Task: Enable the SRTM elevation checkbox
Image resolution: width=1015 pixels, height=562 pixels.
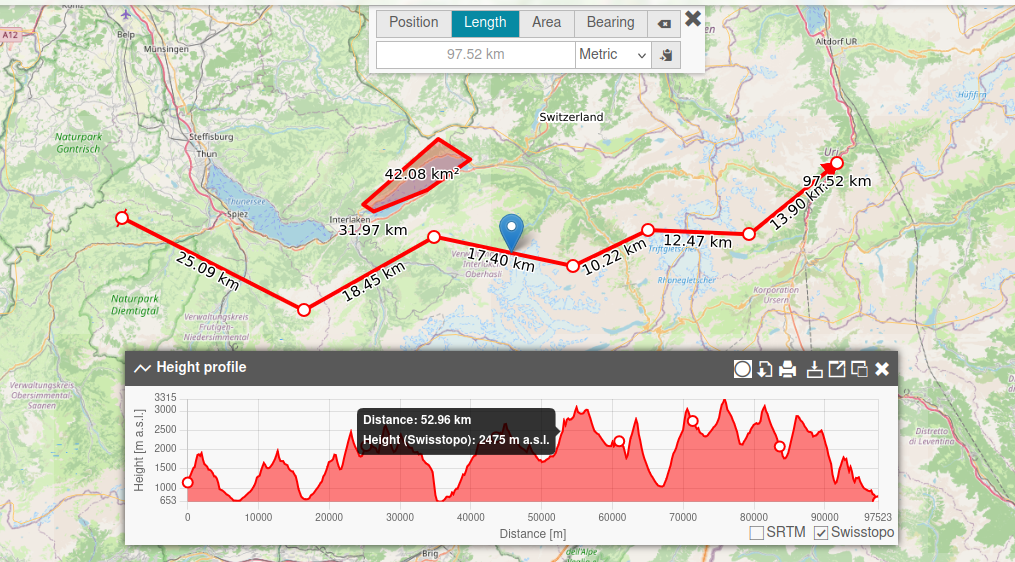Action: pyautogui.click(x=757, y=533)
